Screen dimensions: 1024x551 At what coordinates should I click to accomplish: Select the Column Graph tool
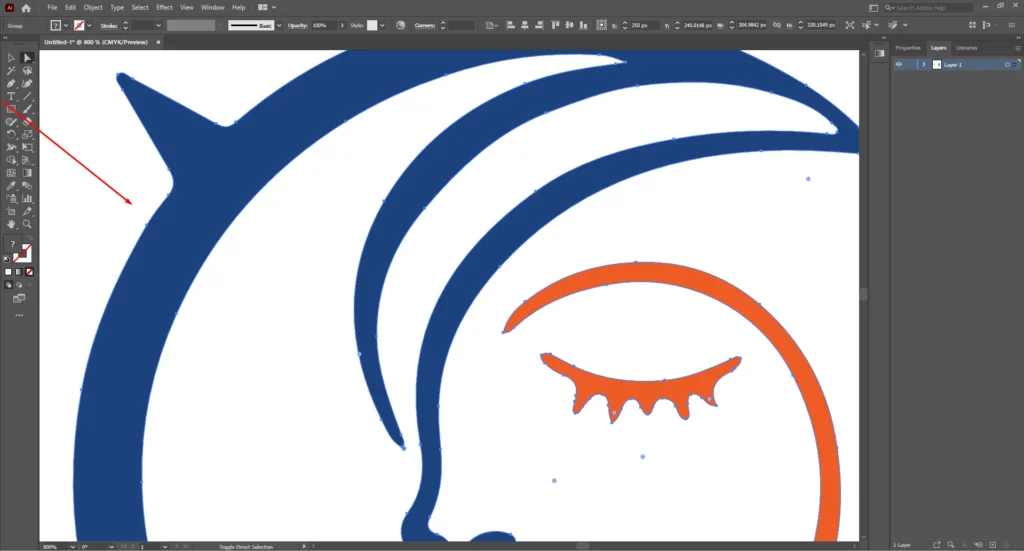tap(27, 198)
